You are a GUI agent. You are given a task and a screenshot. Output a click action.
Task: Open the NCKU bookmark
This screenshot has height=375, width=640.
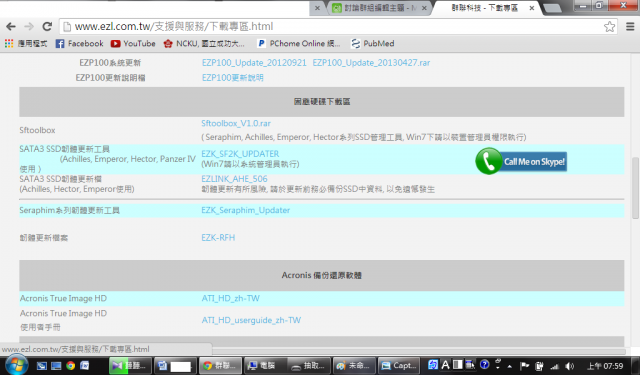pos(204,43)
